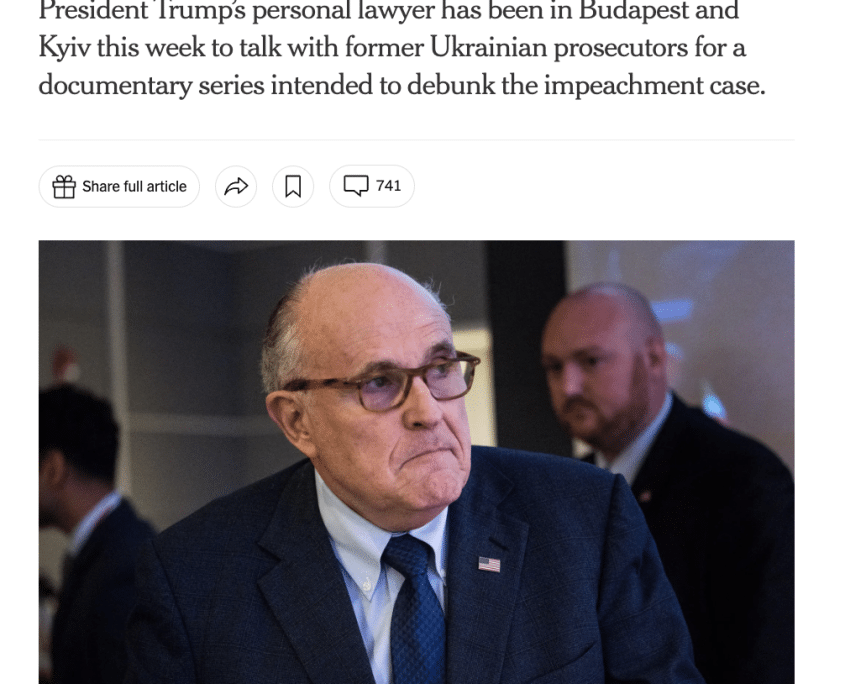Click the horizontal divider below the summary
Screen dimensions: 845x684
tap(417, 140)
